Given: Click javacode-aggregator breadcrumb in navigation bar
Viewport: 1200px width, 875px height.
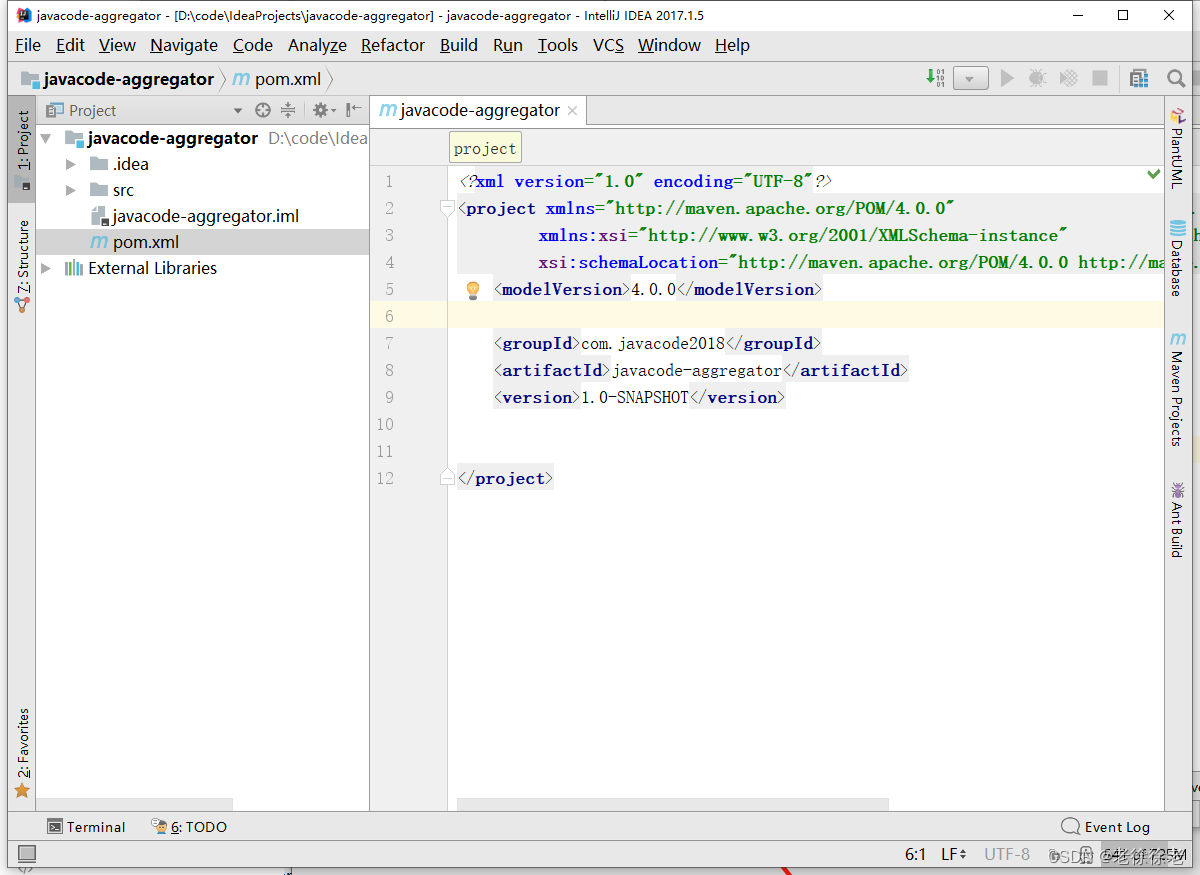Looking at the screenshot, I should tap(118, 79).
